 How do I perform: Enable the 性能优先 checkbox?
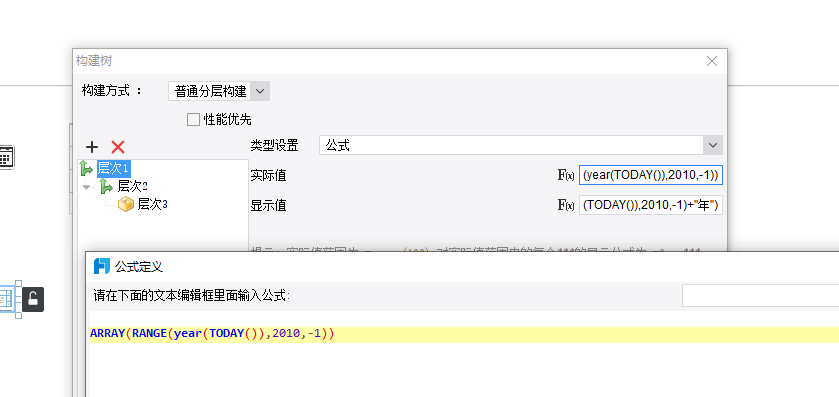point(193,119)
